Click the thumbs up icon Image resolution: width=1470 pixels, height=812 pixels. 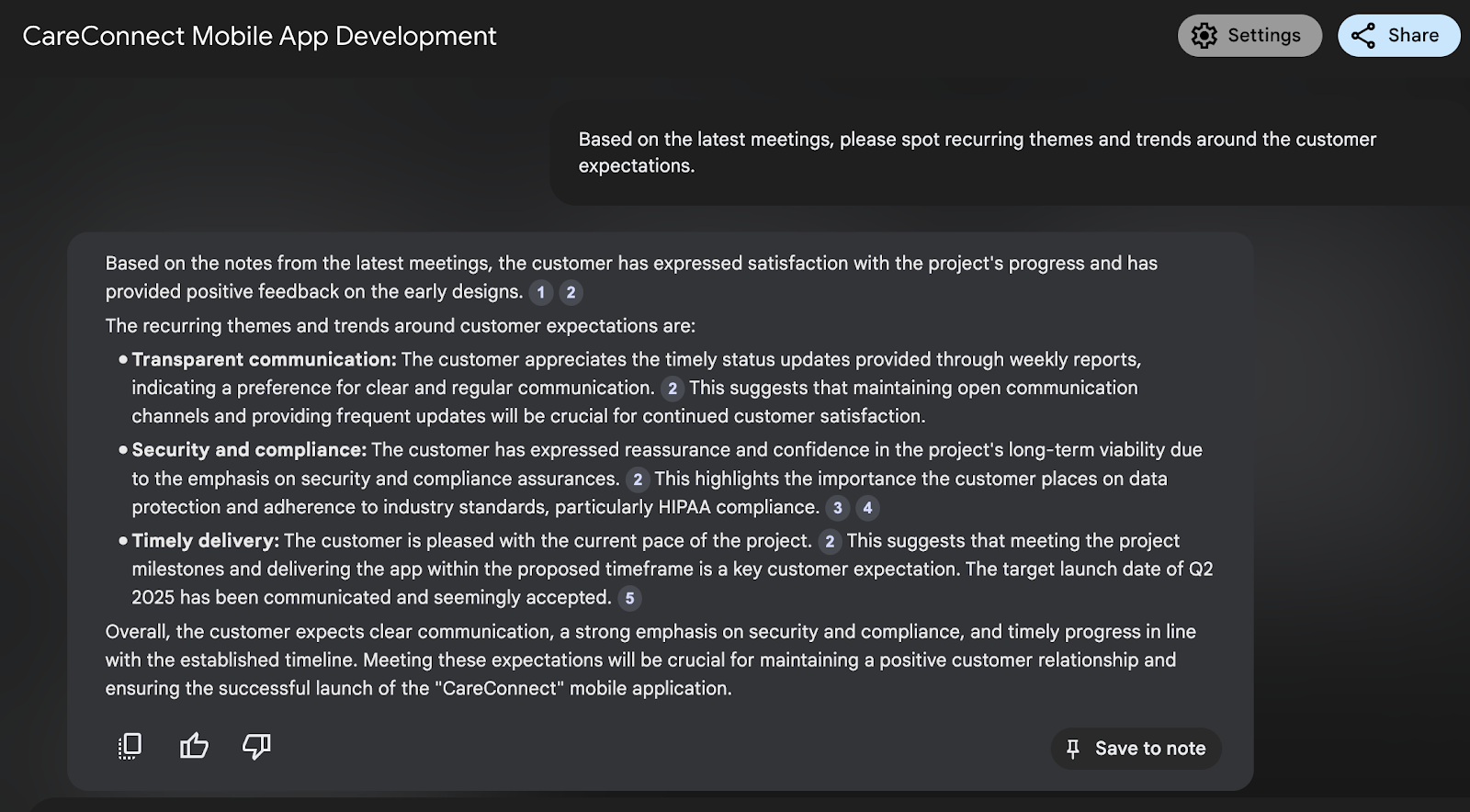tap(194, 746)
